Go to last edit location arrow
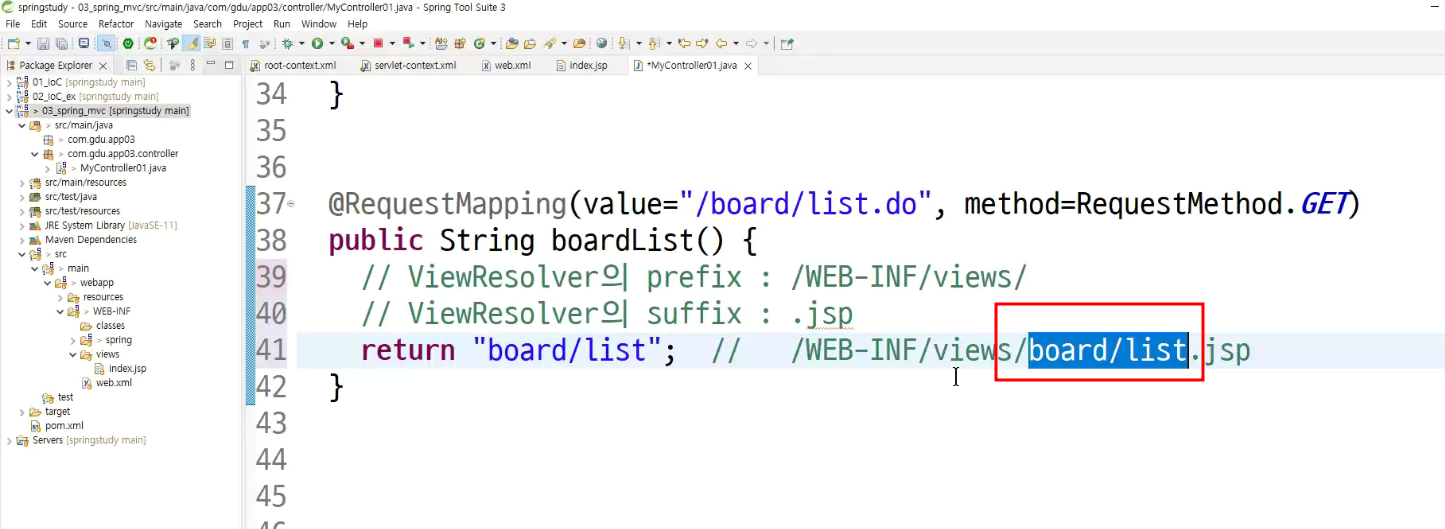Viewport: 1445px width, 529px height. pyautogui.click(x=685, y=43)
